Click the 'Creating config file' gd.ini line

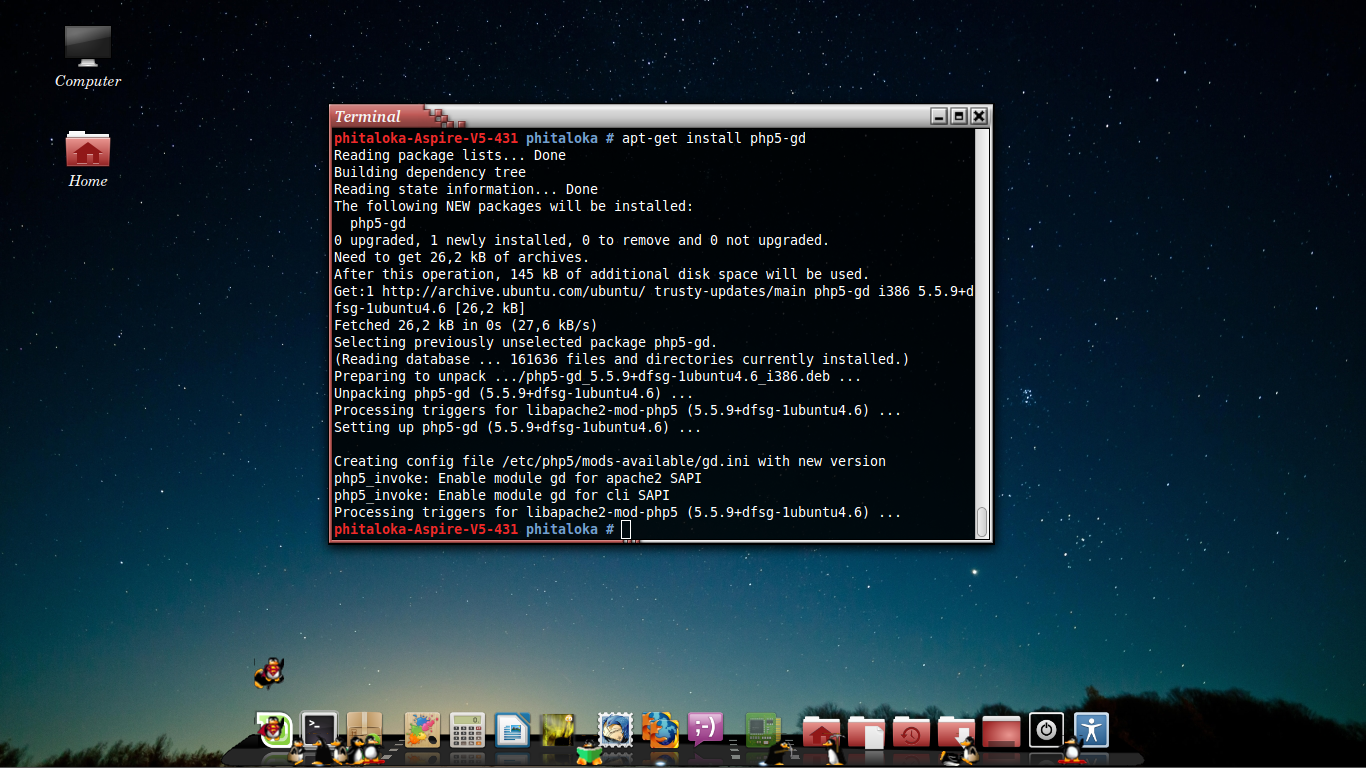coord(610,461)
